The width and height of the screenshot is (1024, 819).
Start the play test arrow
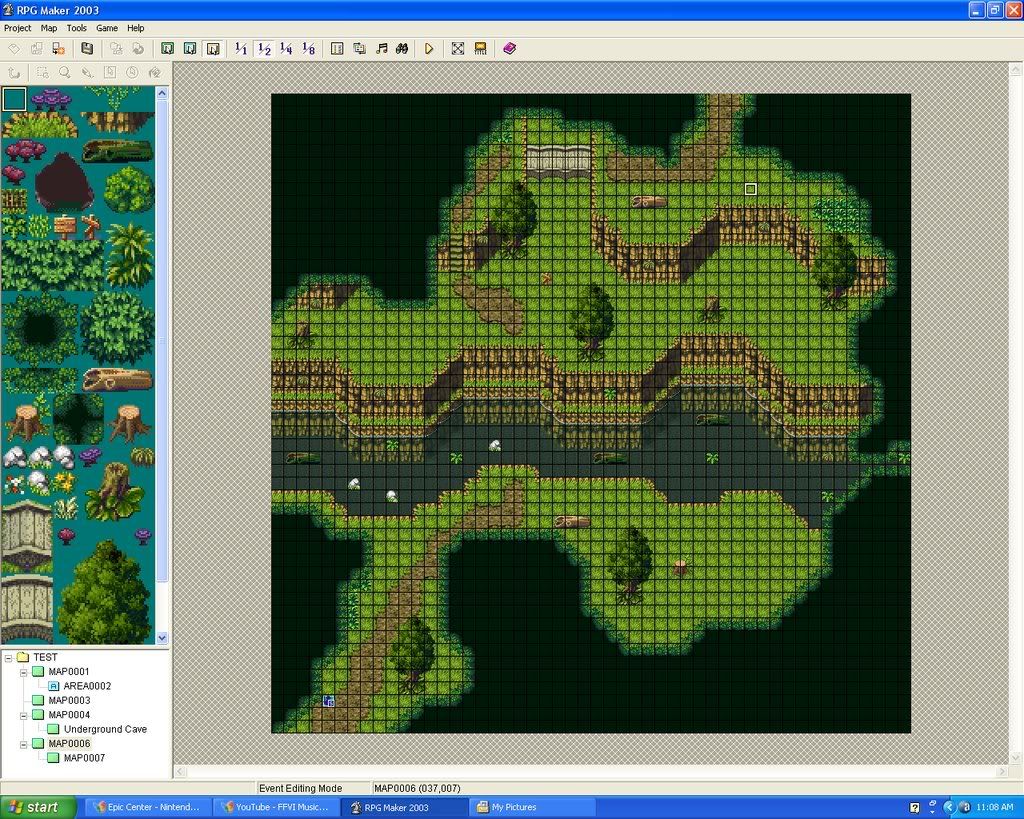[x=429, y=48]
